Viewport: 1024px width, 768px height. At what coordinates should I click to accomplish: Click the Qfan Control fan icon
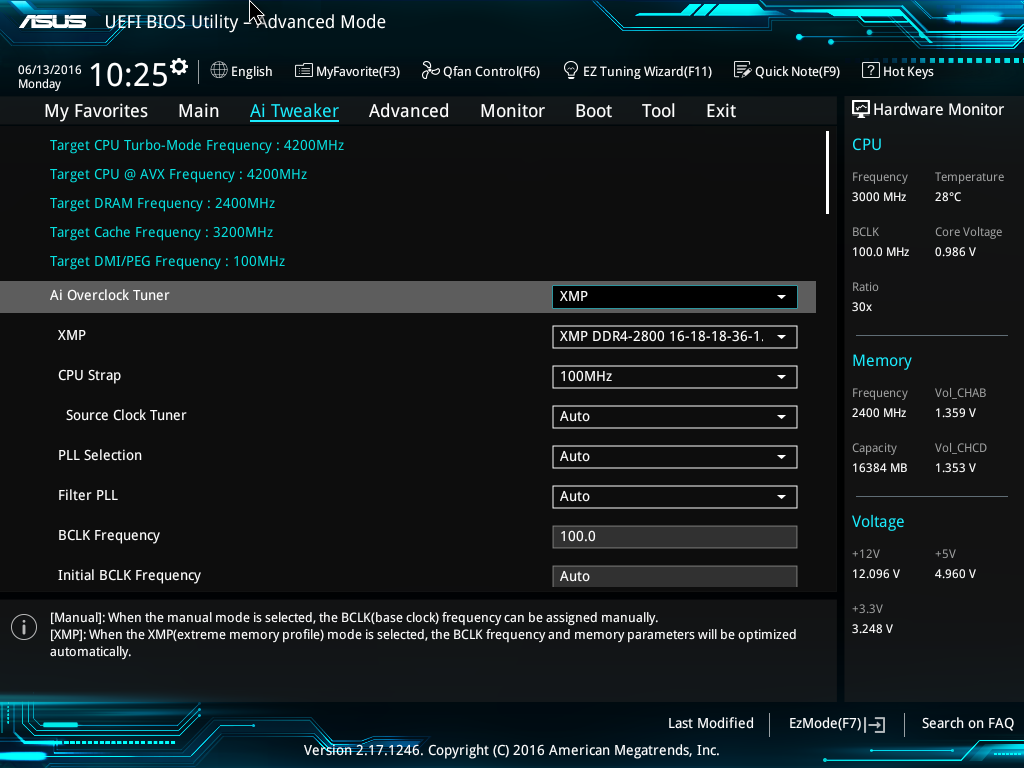click(430, 70)
